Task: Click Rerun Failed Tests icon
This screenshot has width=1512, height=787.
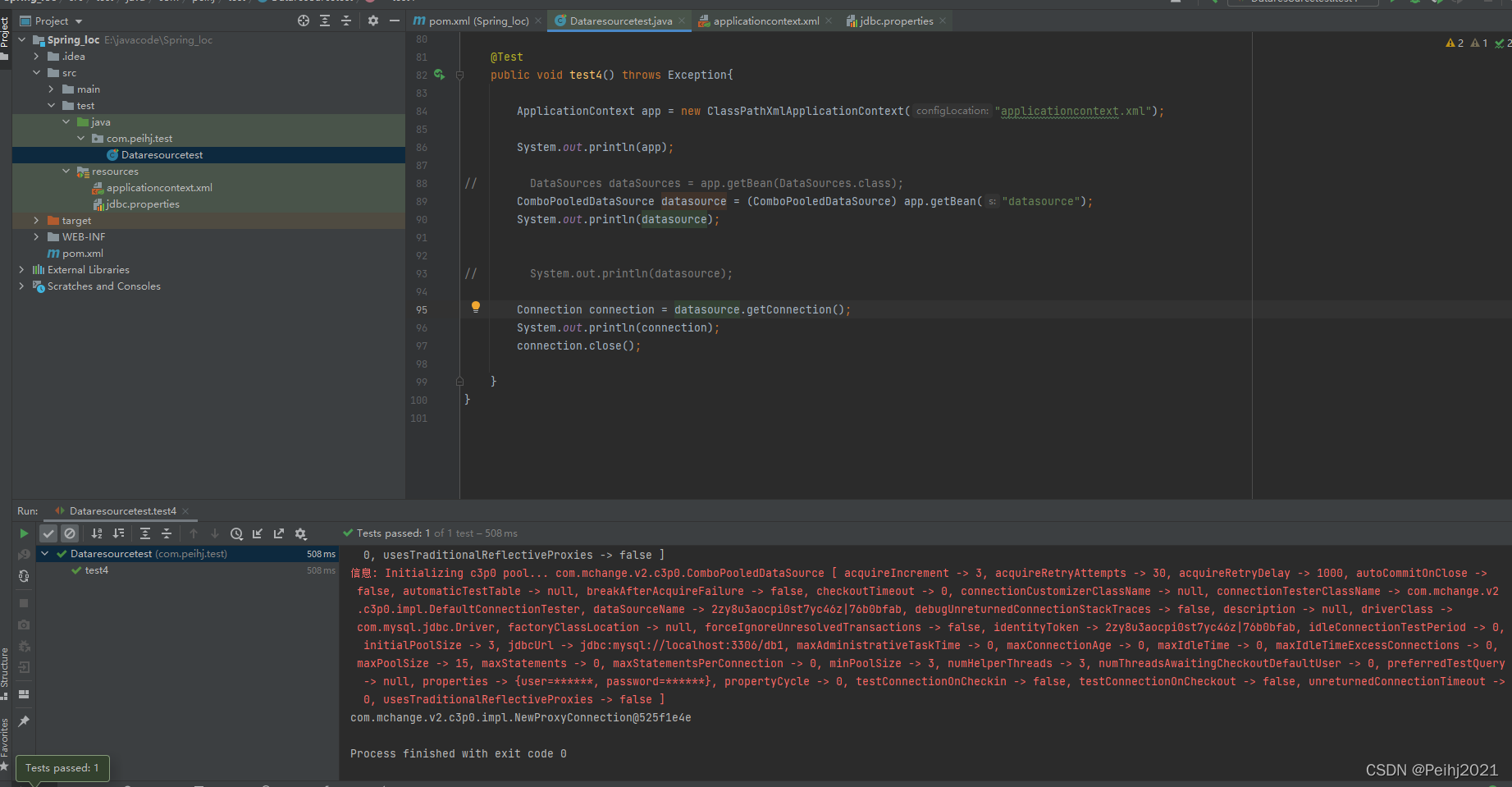Action: click(x=24, y=555)
